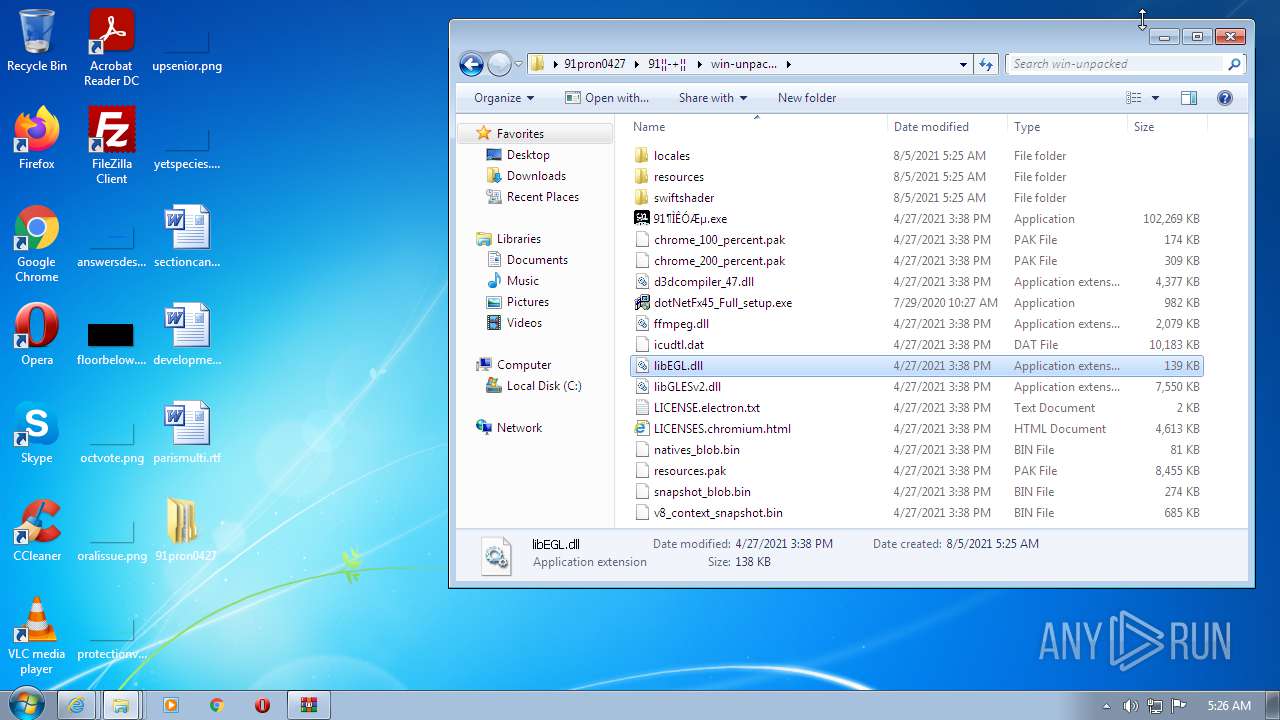The width and height of the screenshot is (1280, 720).
Task: Click Windows Media Player taskbar icon
Action: tap(170, 705)
